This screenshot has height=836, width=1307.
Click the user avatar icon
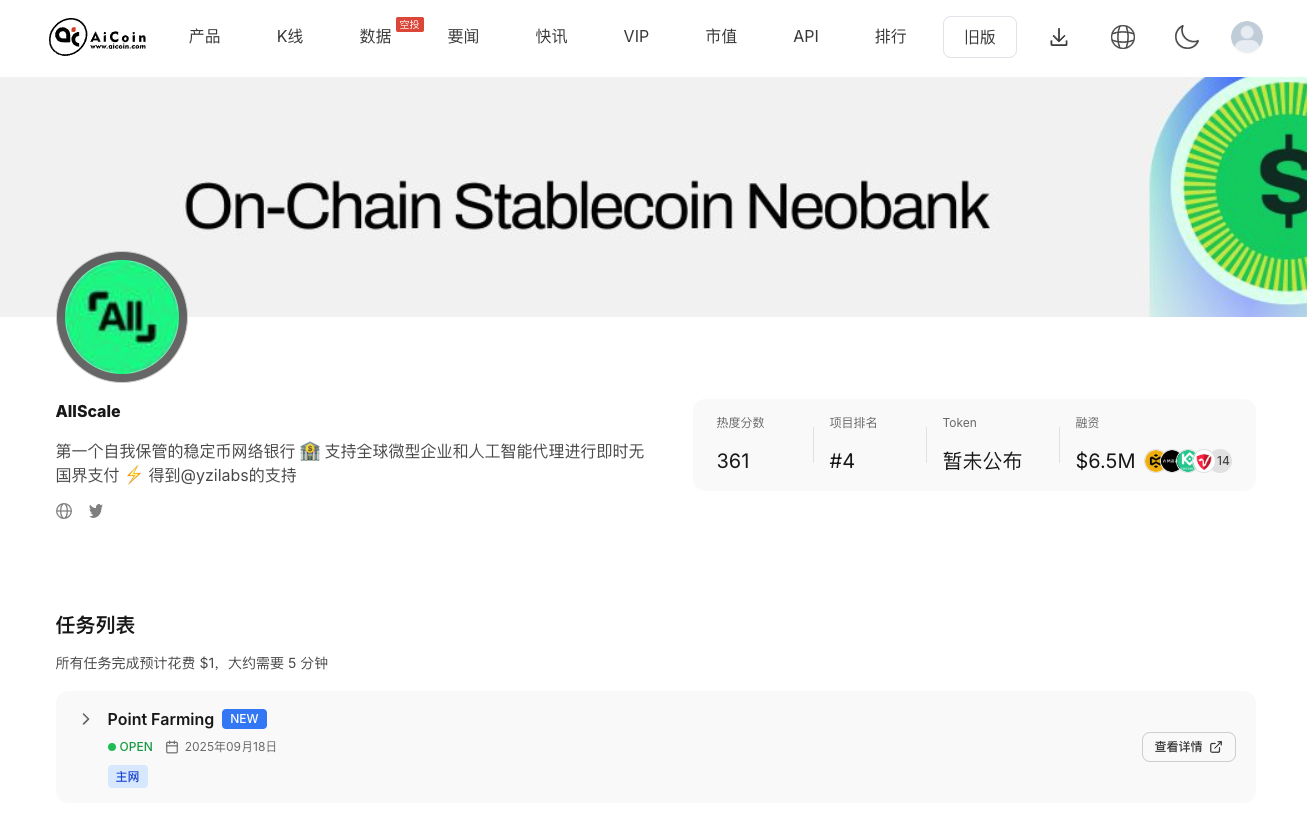click(x=1246, y=37)
